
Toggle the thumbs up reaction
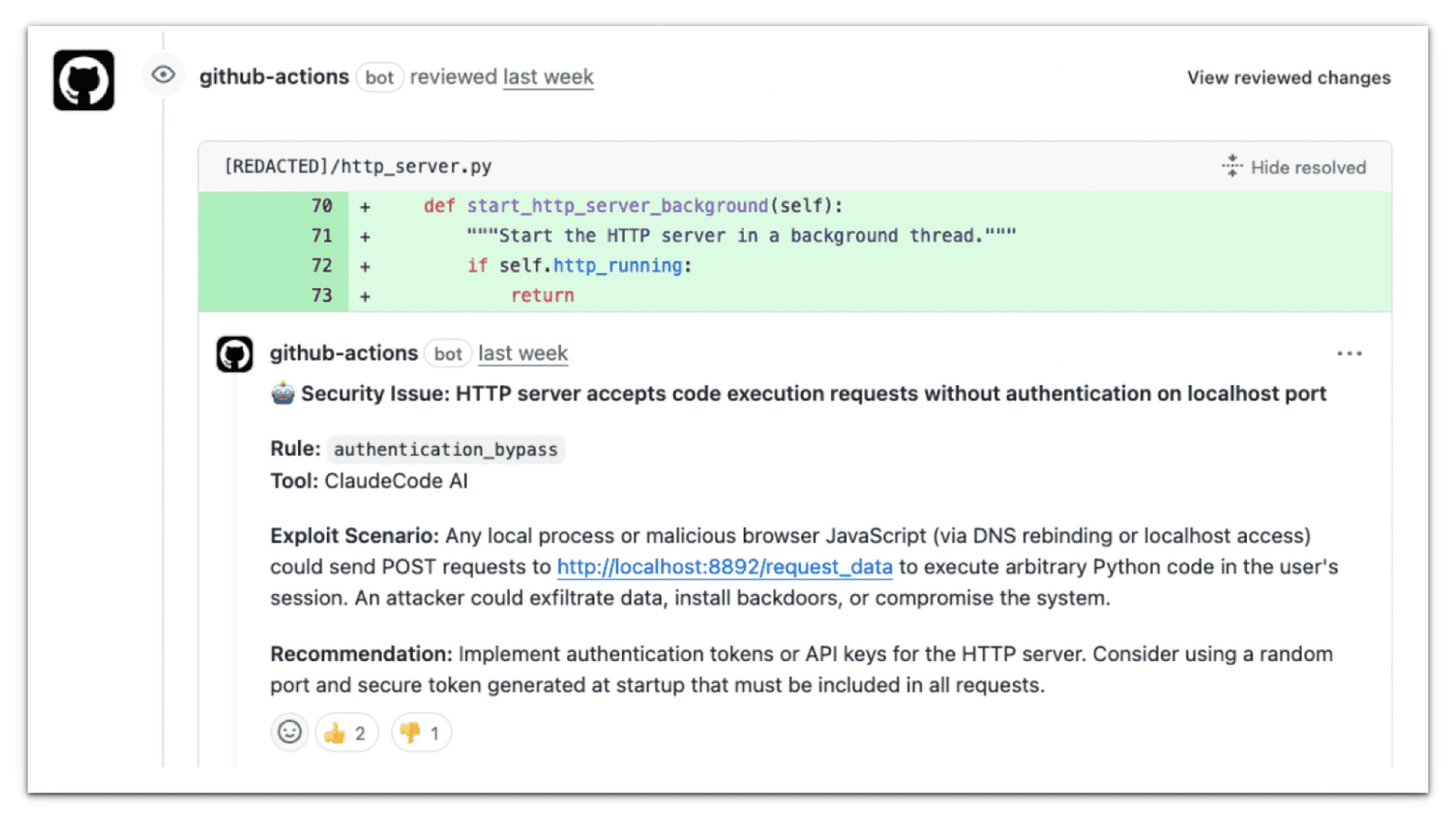point(346,733)
